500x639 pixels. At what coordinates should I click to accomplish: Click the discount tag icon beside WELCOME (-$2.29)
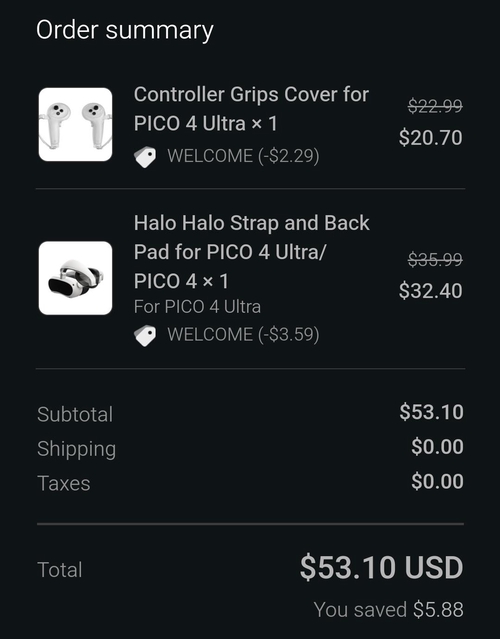click(x=145, y=157)
